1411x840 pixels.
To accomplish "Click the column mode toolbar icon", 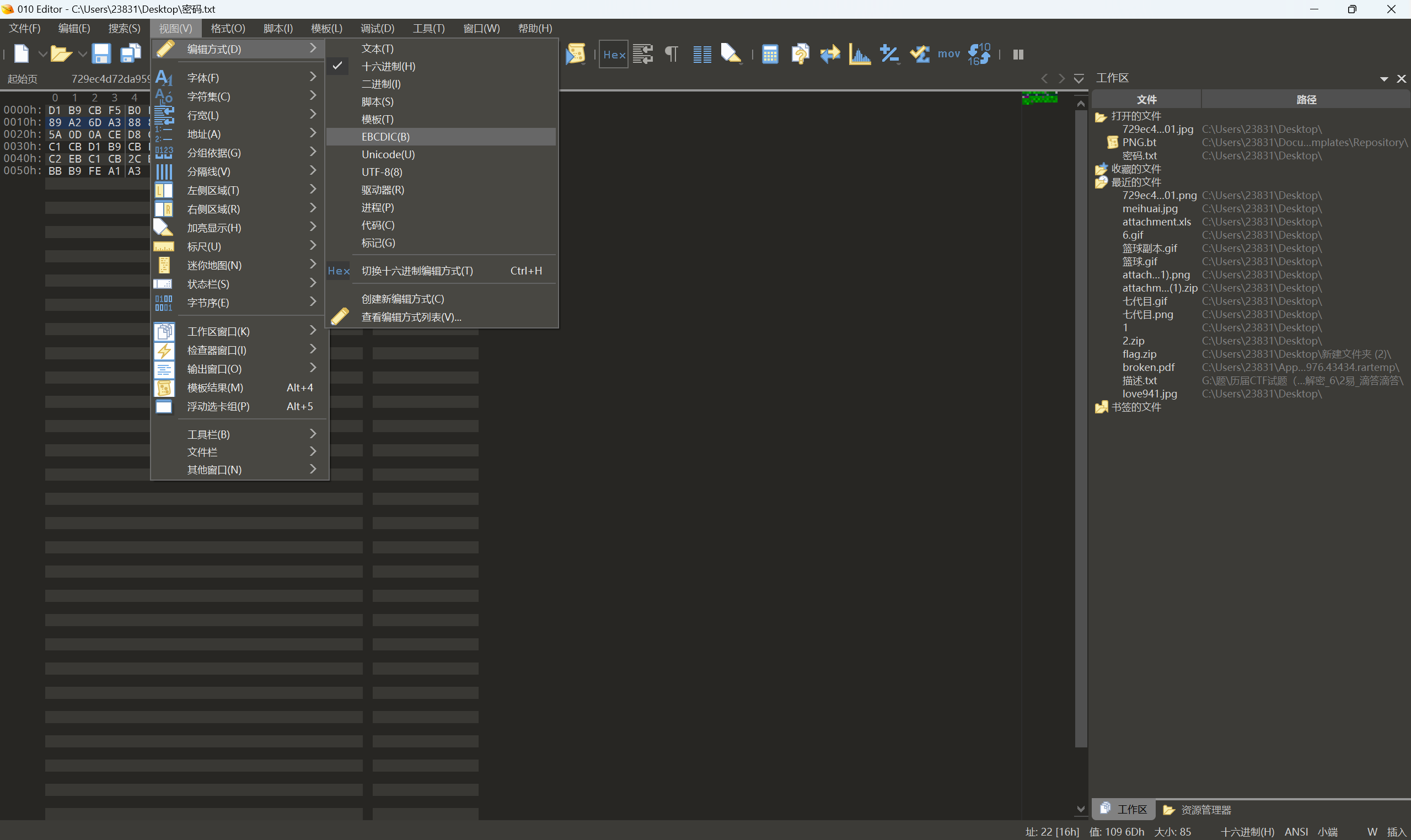I will (x=702, y=55).
